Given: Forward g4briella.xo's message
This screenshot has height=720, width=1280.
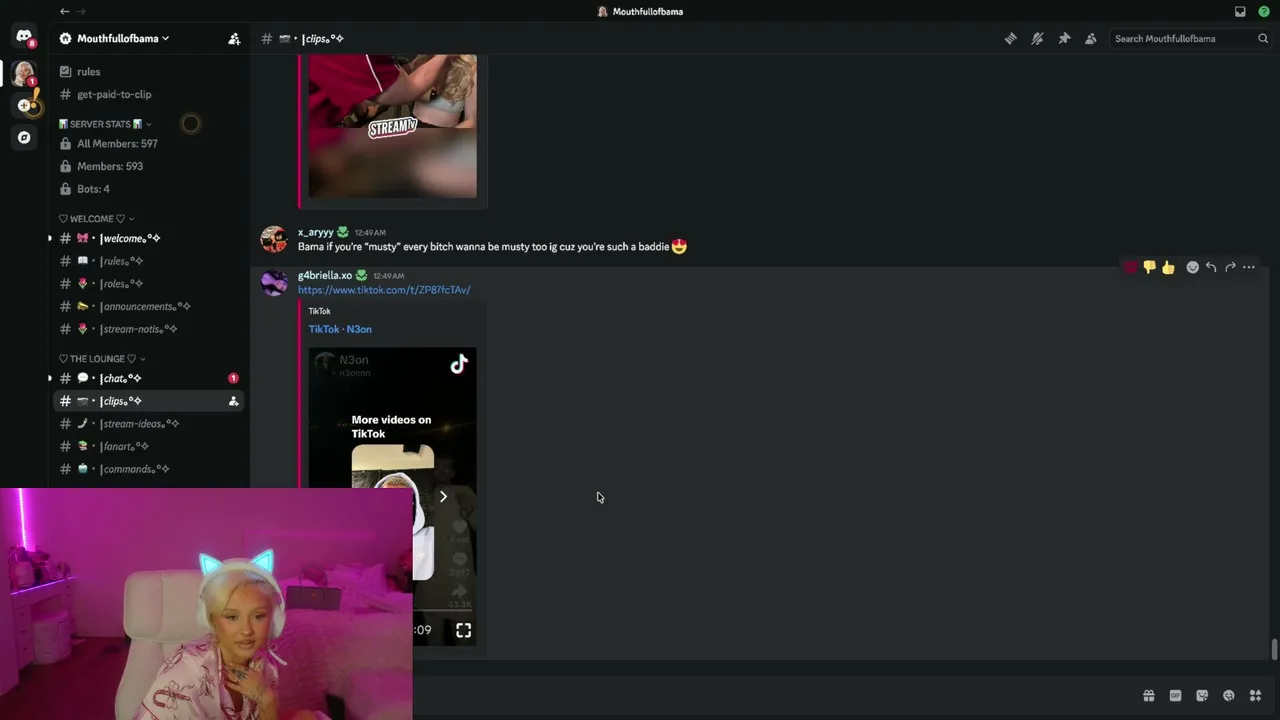Looking at the screenshot, I should point(1230,267).
